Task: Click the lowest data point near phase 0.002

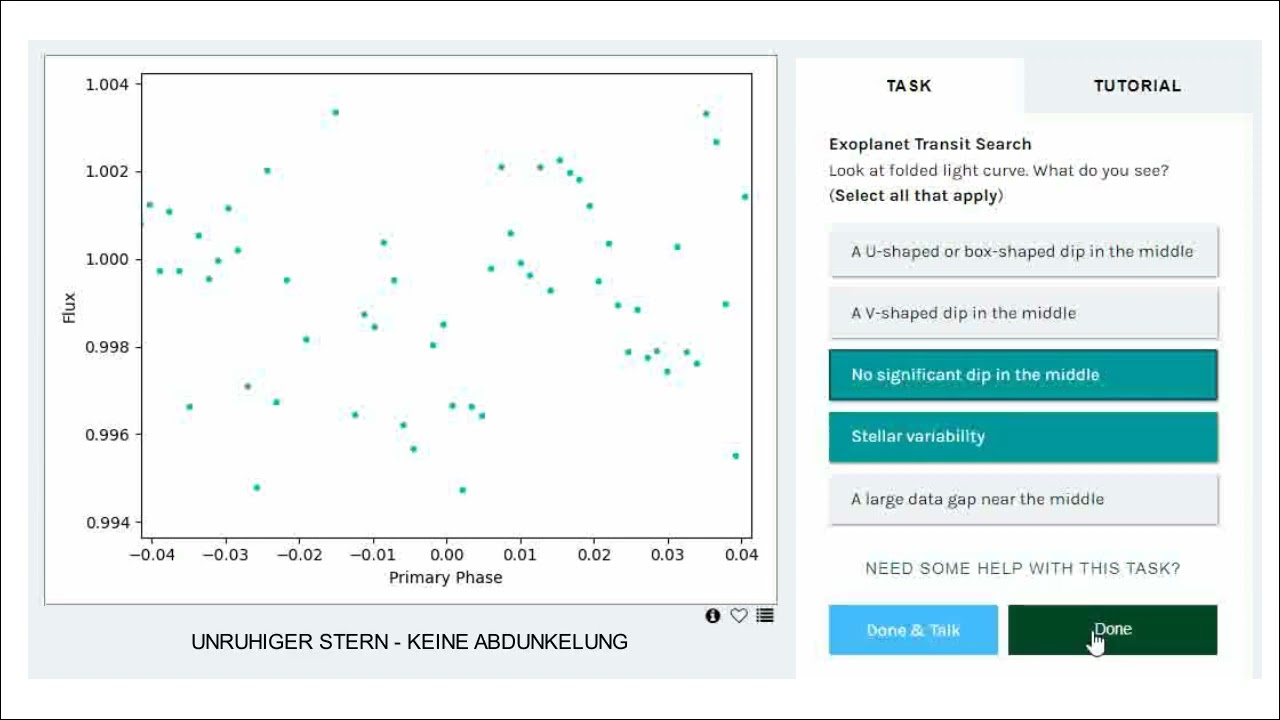Action: click(462, 490)
